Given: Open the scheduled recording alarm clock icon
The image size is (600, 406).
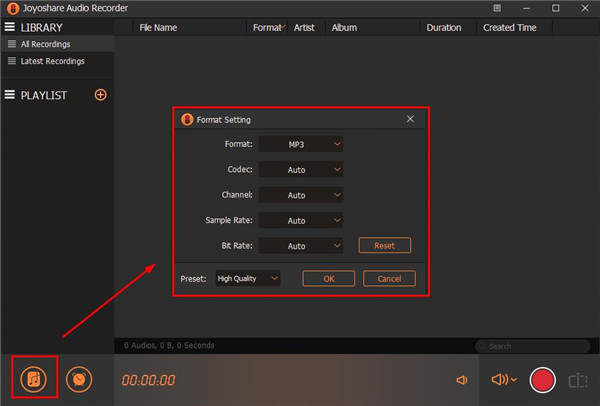Looking at the screenshot, I should 79,379.
